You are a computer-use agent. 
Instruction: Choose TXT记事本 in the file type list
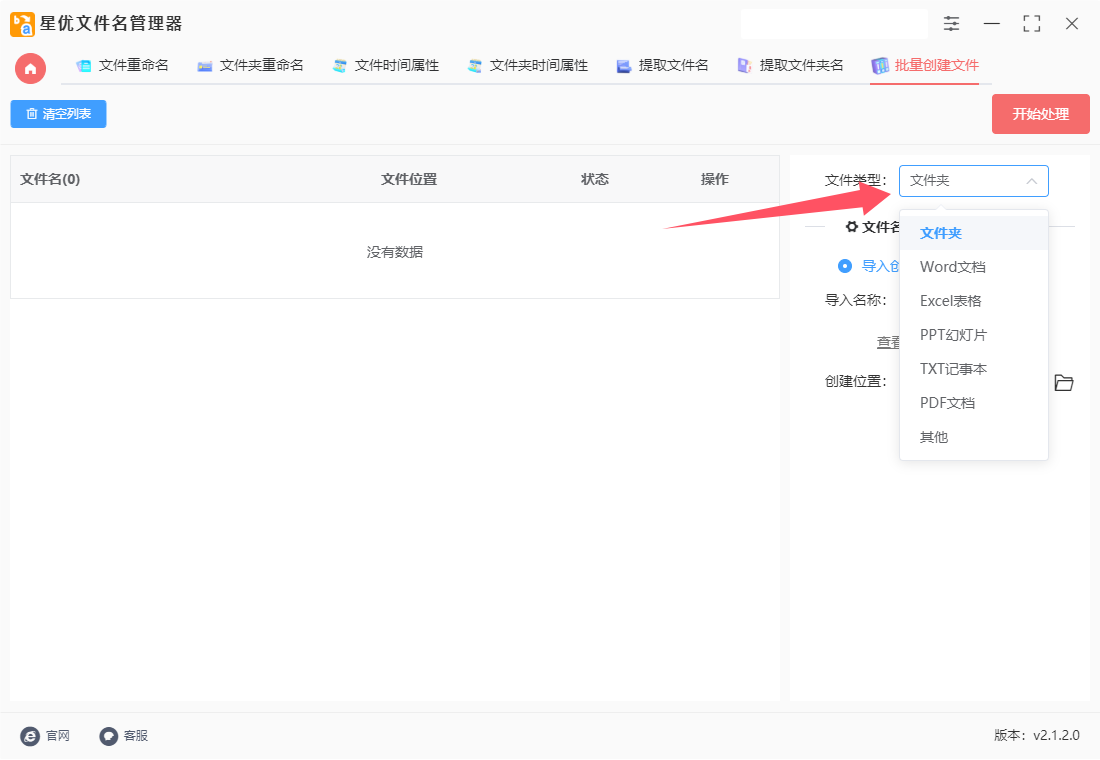point(974,369)
